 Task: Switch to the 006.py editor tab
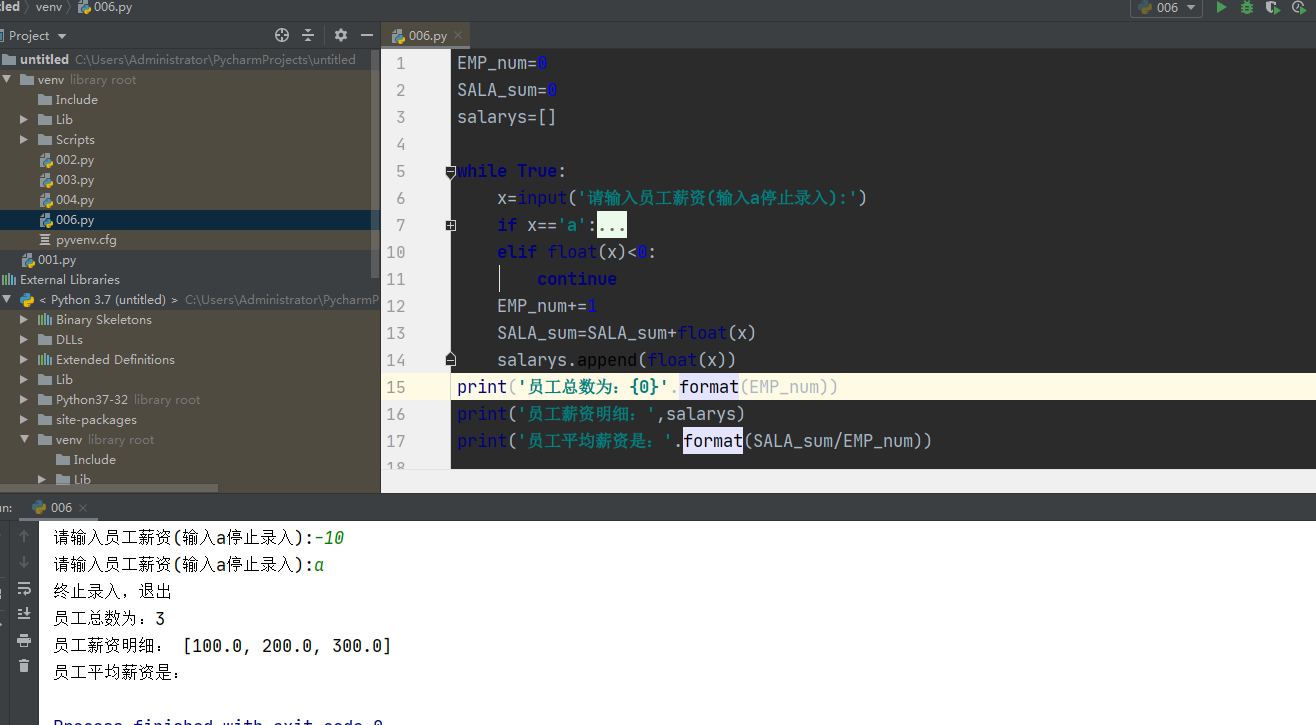coord(427,36)
